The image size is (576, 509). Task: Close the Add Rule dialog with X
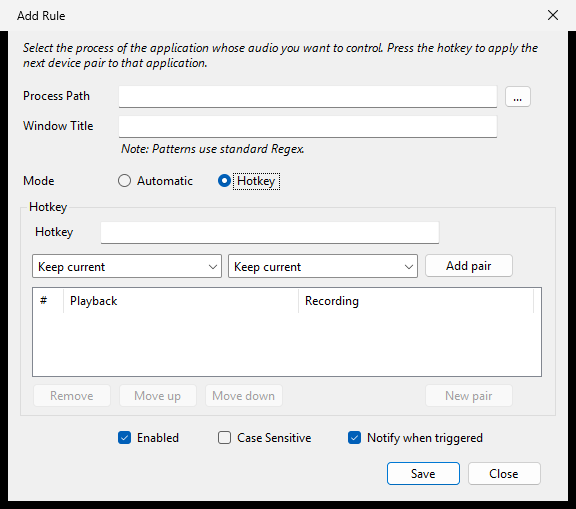point(553,15)
